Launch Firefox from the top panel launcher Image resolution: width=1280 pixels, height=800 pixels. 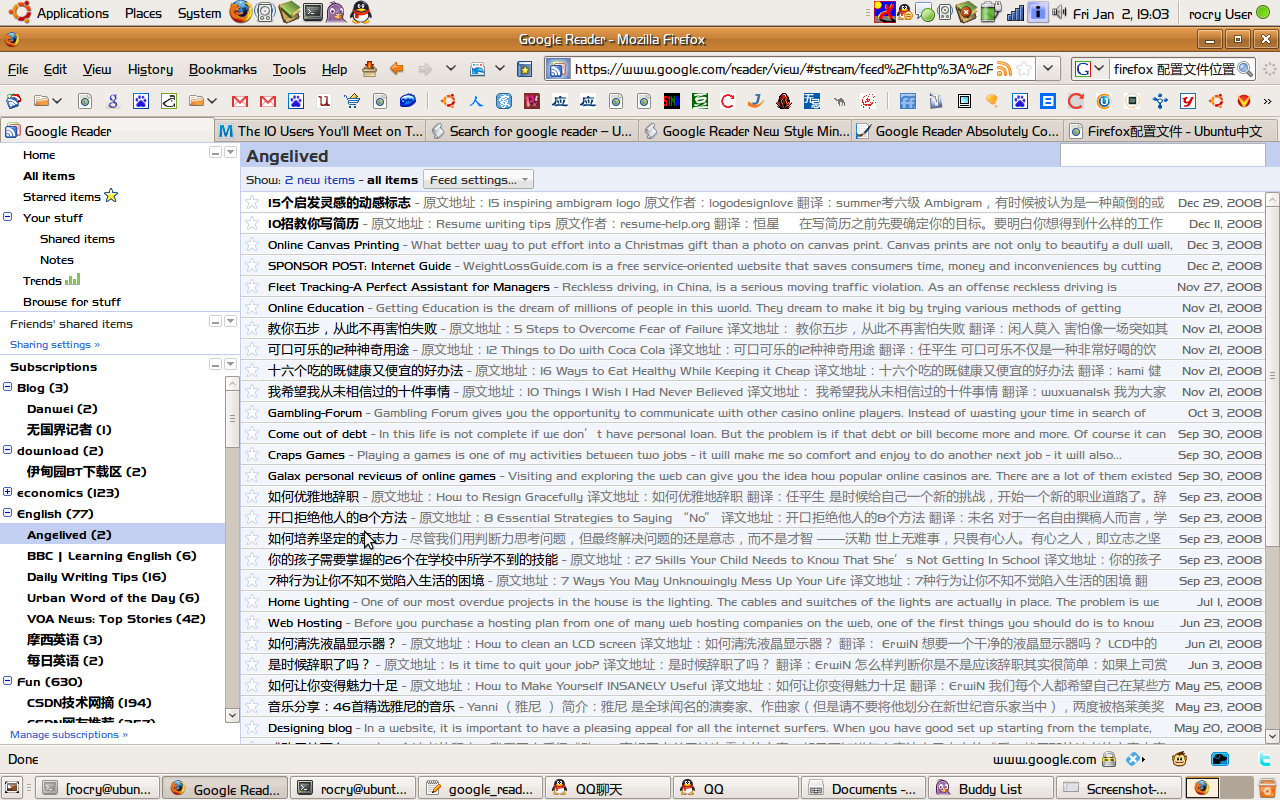click(240, 12)
